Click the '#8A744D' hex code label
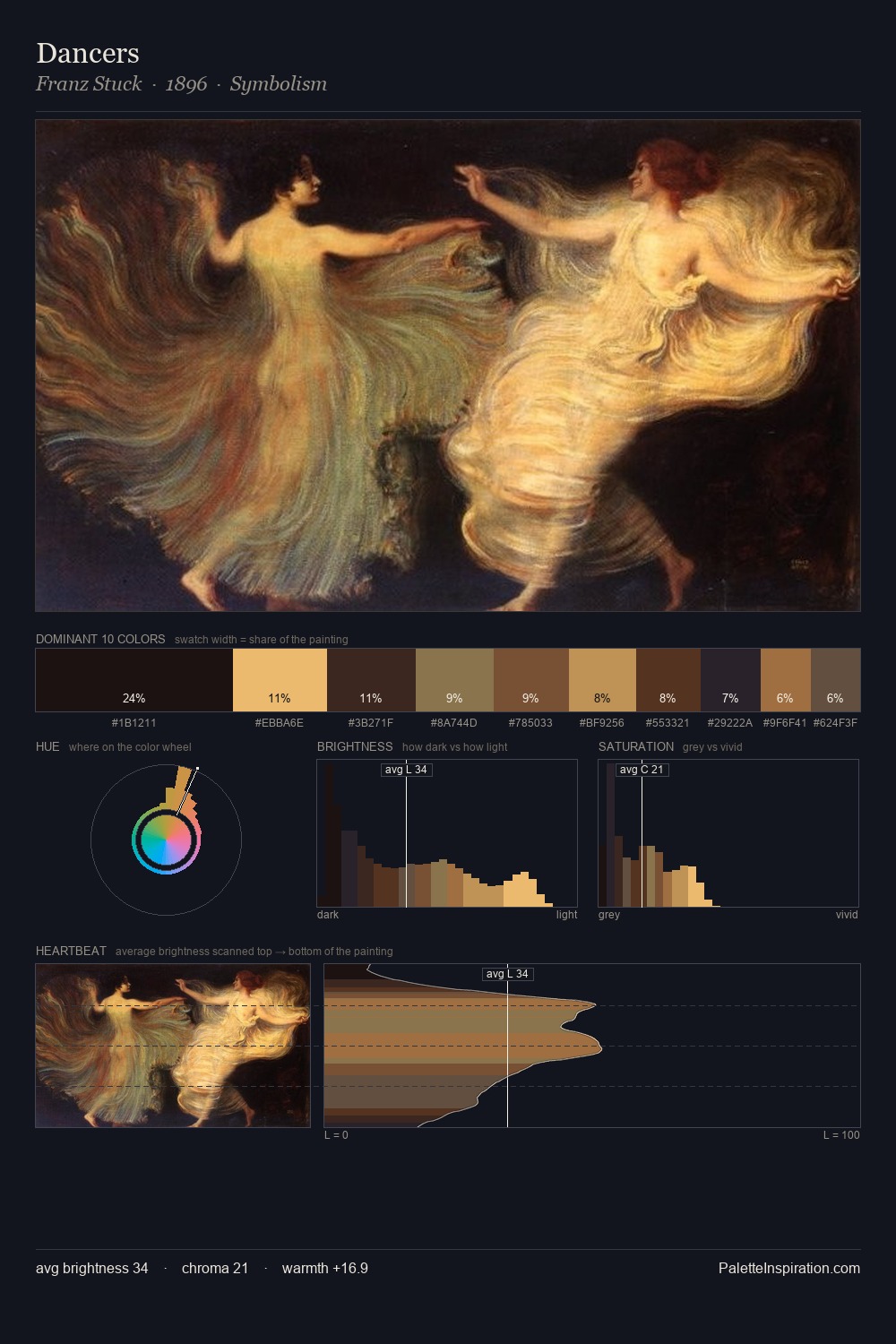 tap(454, 723)
